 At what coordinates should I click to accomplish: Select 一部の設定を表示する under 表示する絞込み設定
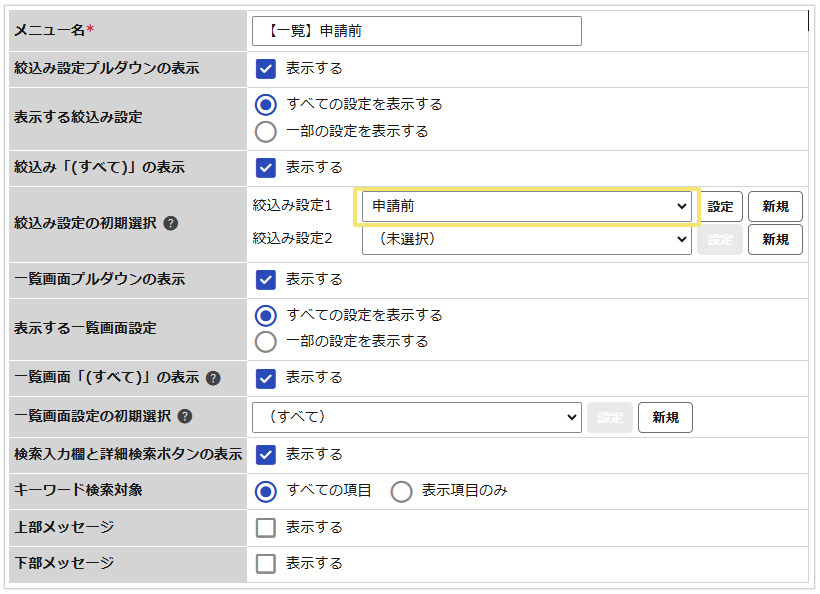(x=266, y=132)
